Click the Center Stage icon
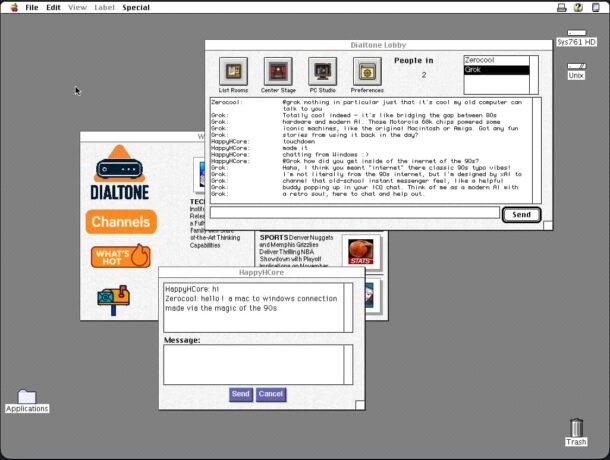610x460 pixels. 279,72
